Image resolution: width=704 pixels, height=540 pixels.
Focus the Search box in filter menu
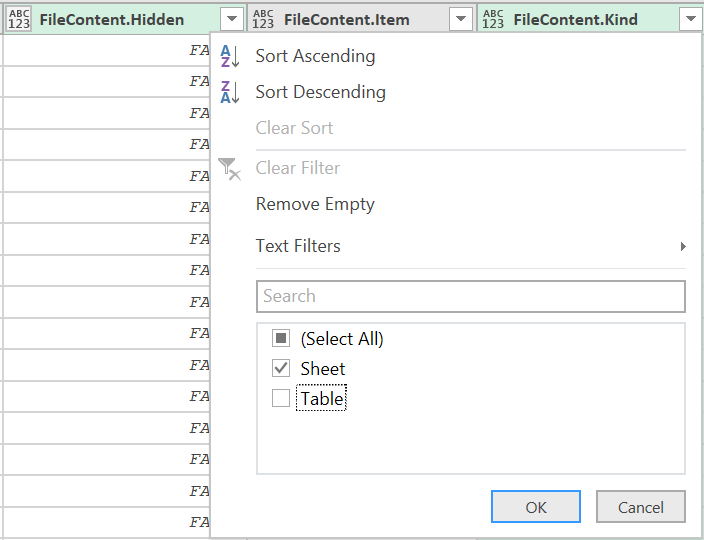471,296
